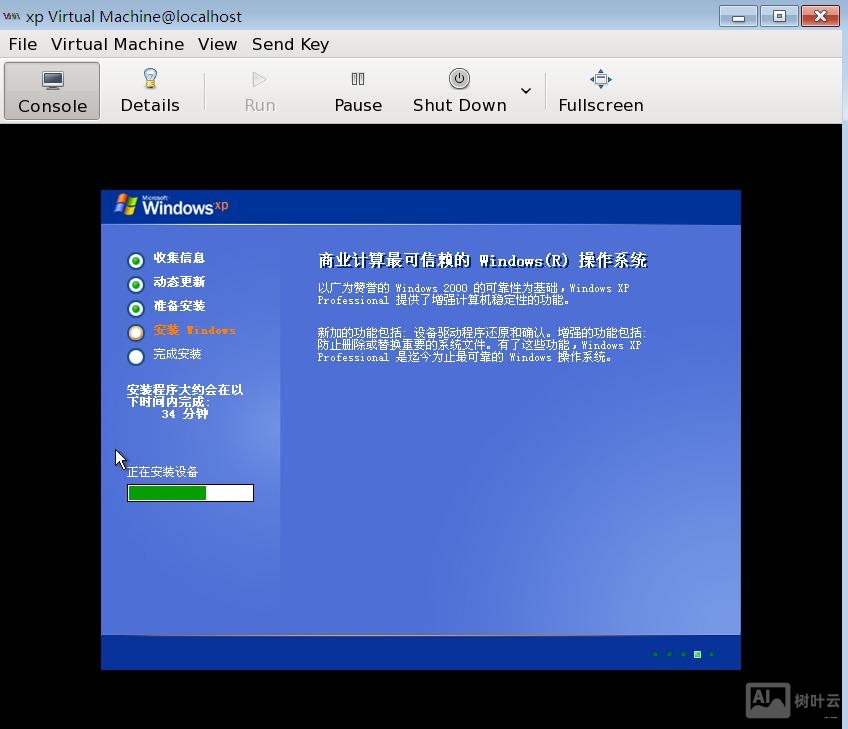
Task: Enter fullscreen via the Fullscreen icon
Action: 600,78
